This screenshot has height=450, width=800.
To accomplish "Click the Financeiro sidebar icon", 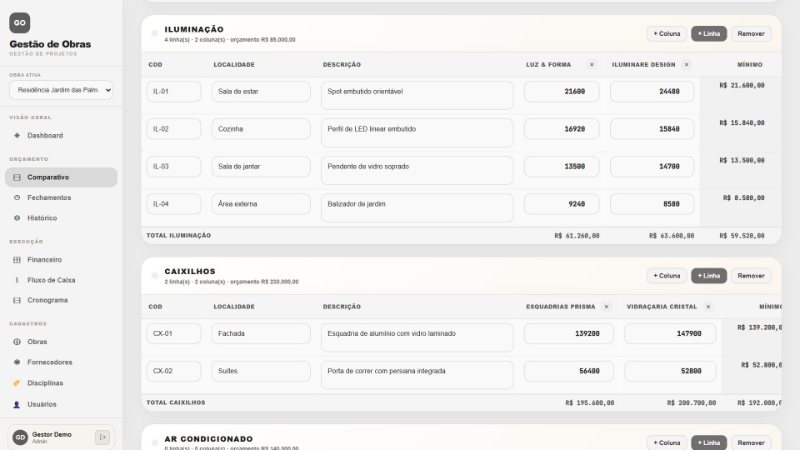I will click(x=17, y=260).
